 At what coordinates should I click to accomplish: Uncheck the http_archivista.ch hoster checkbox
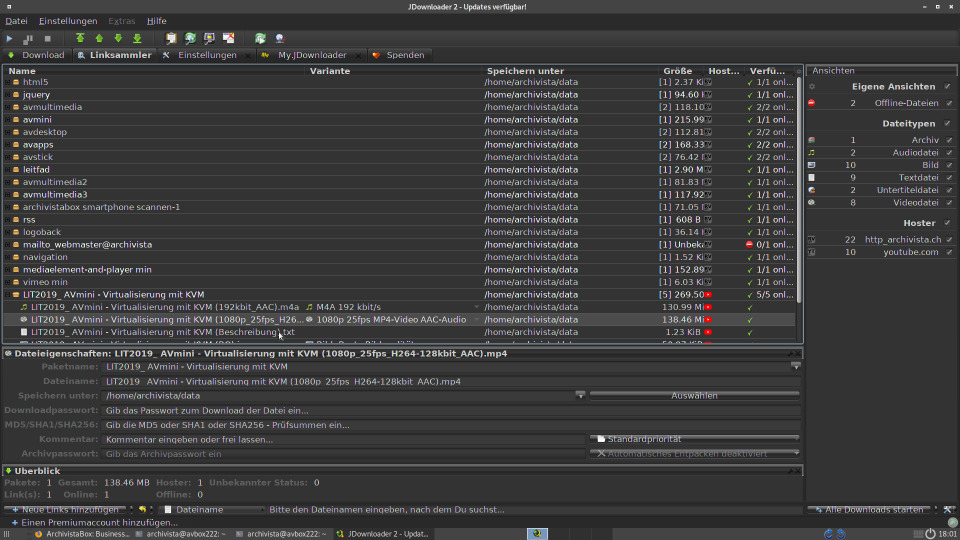tap(950, 239)
